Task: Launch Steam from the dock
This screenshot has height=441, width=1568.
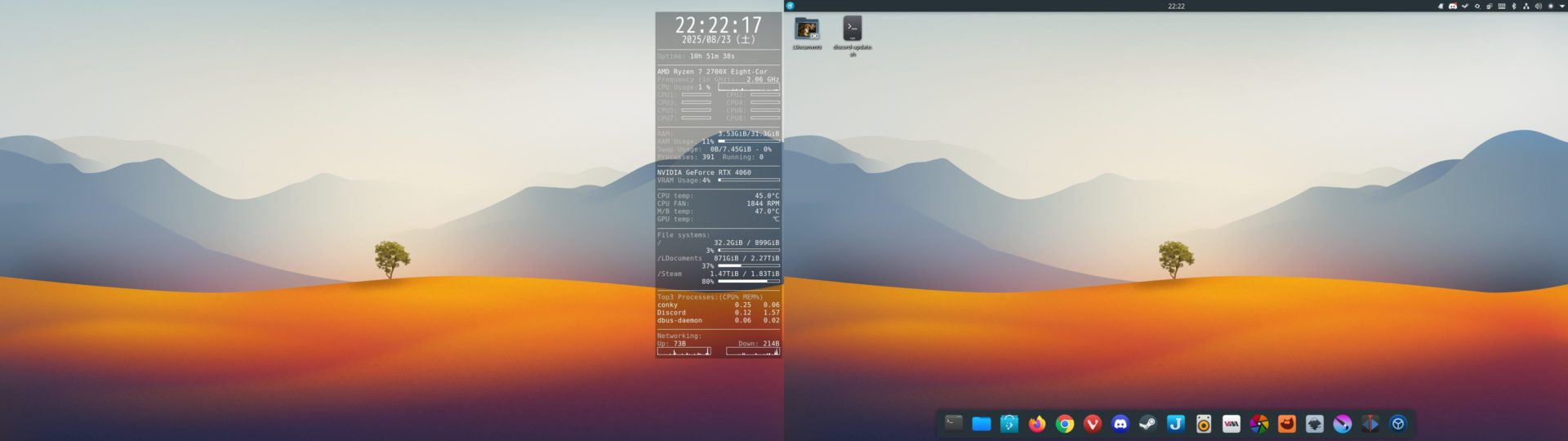Action: pyautogui.click(x=1148, y=424)
